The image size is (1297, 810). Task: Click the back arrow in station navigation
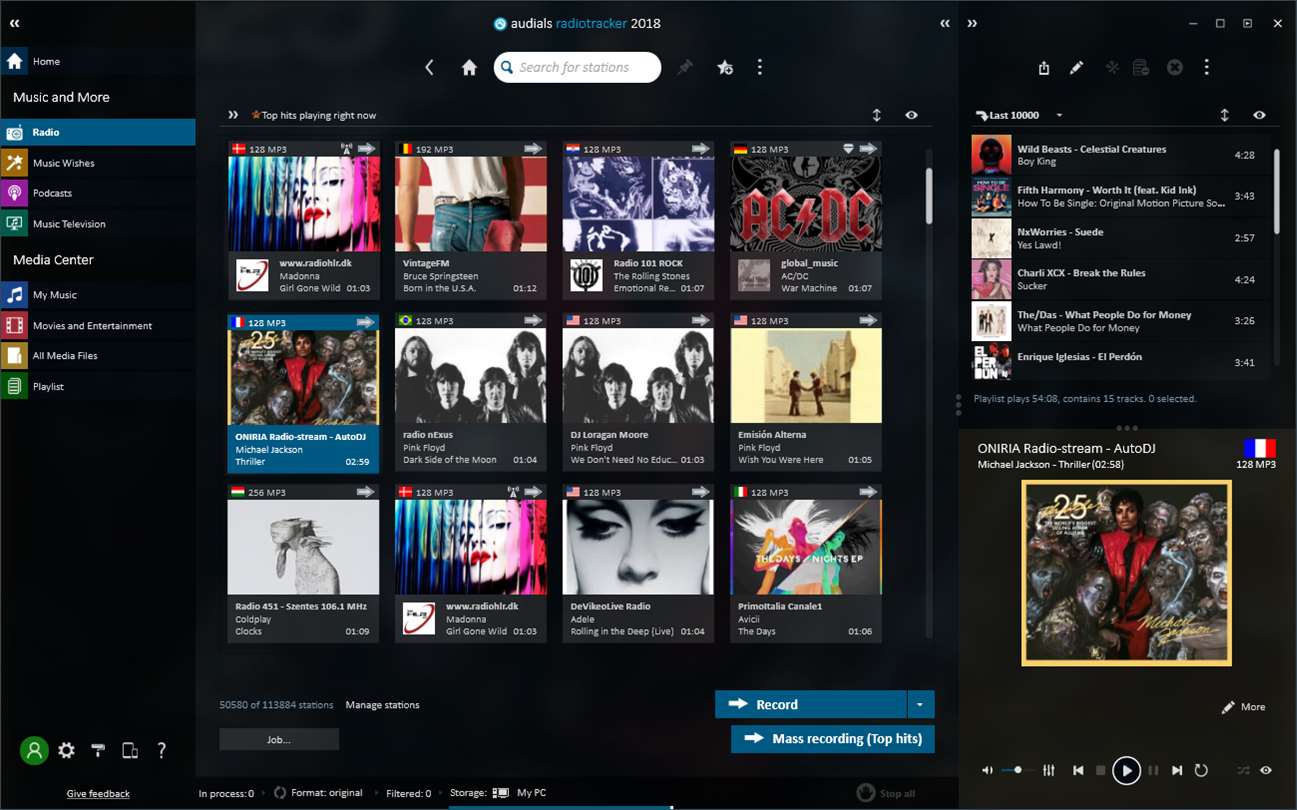pyautogui.click(x=430, y=67)
